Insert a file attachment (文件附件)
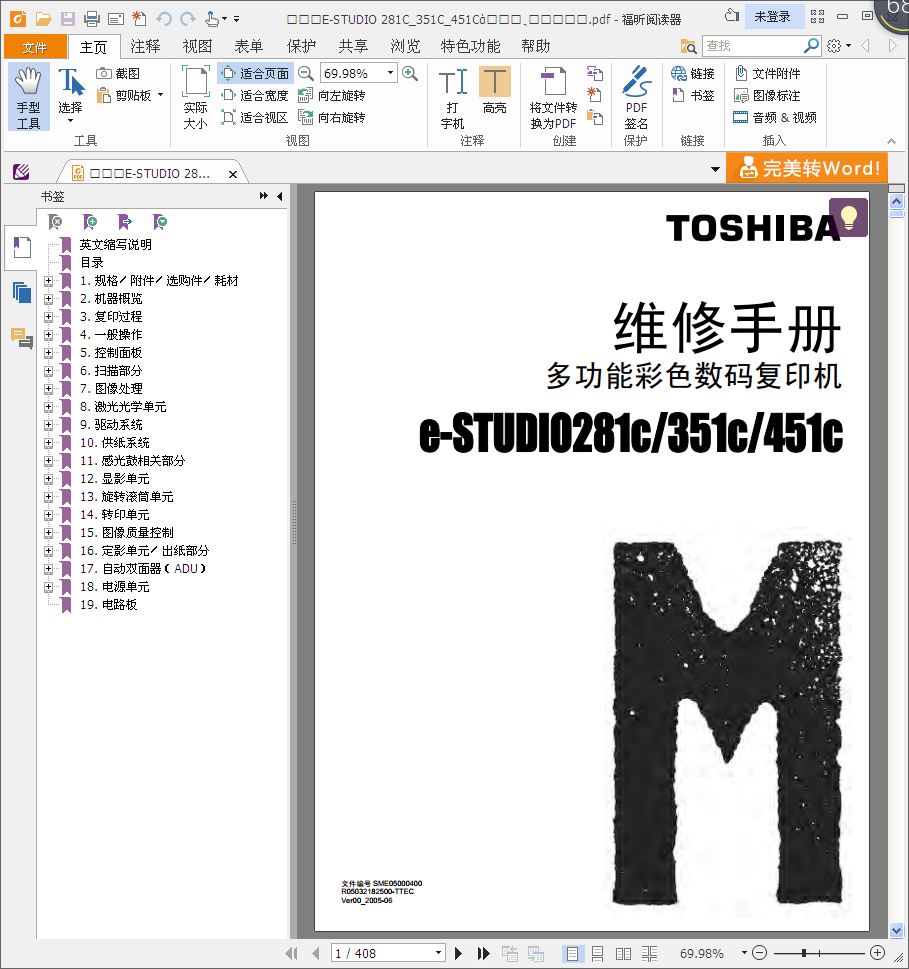Screen dimensions: 909x969 click(x=767, y=74)
